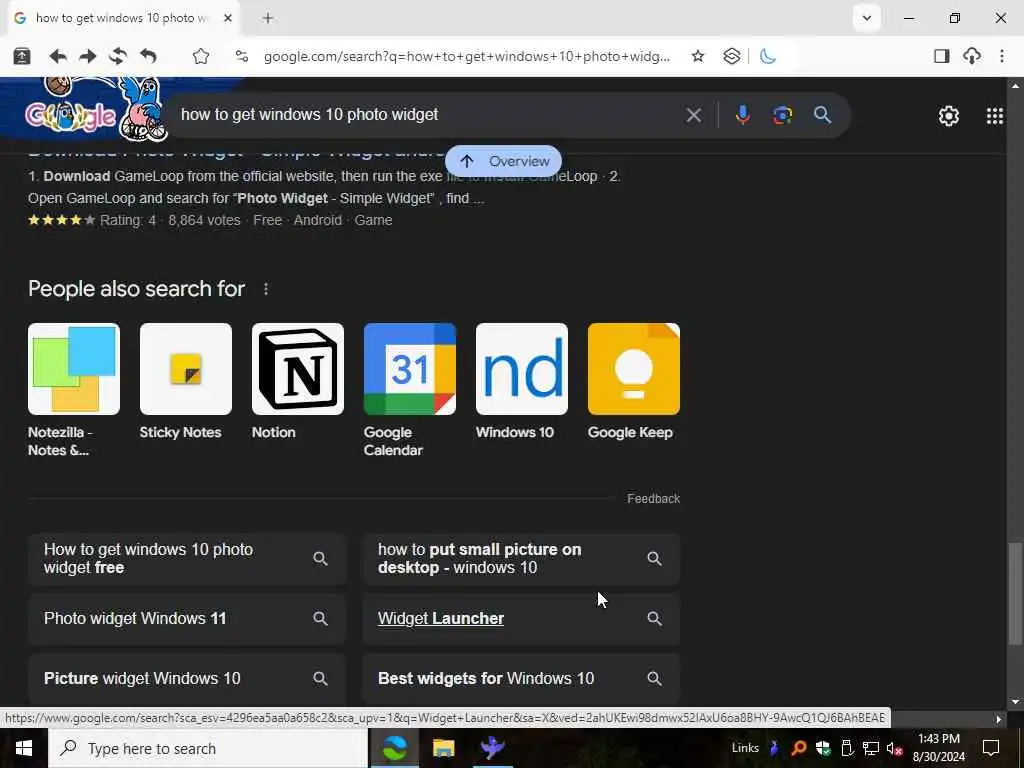Open the Google apps grid

[x=995, y=116]
